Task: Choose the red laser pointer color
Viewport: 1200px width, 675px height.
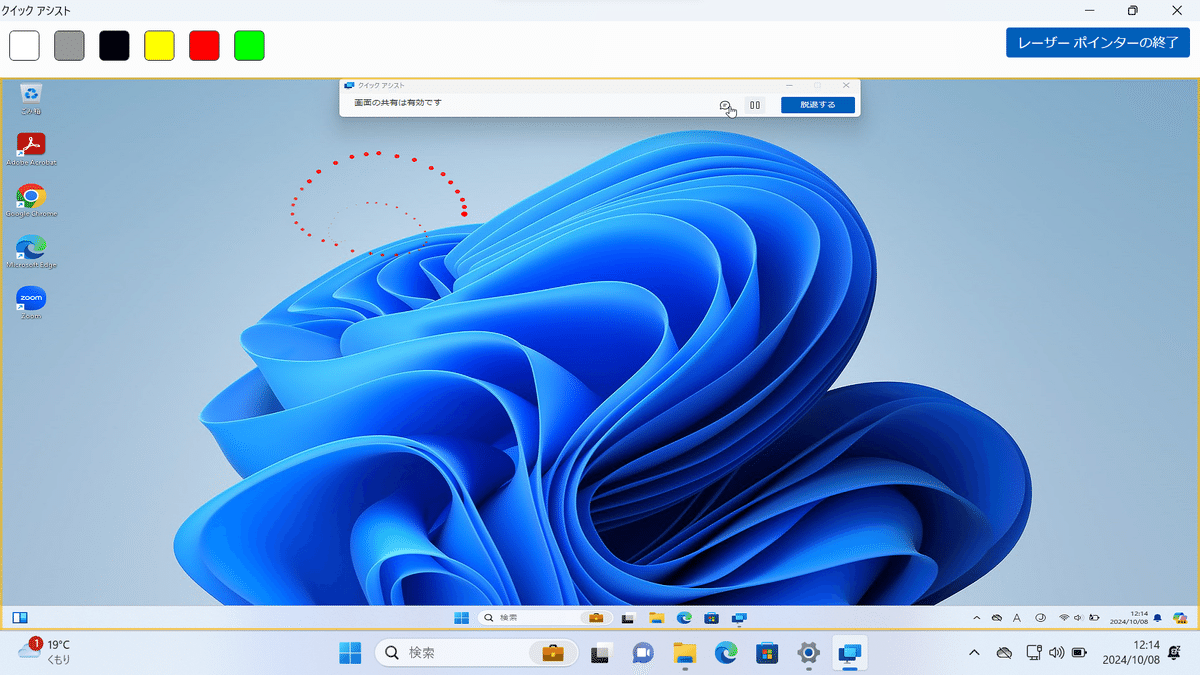Action: tap(204, 45)
